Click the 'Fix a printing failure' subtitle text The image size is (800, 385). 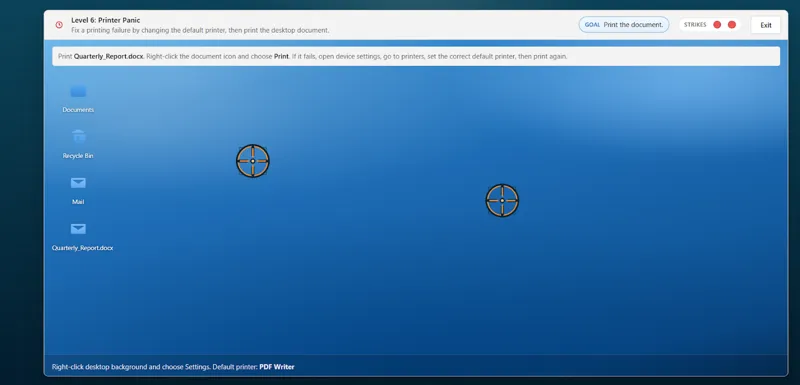coord(200,31)
